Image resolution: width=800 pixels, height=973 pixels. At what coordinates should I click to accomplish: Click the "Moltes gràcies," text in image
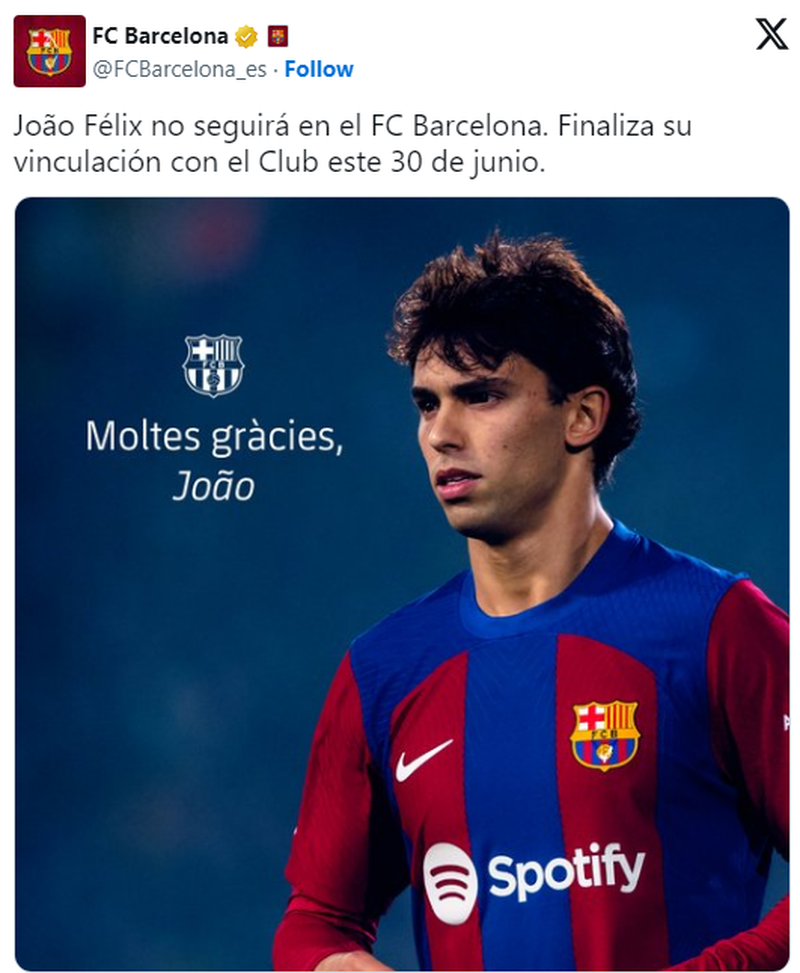(x=214, y=437)
